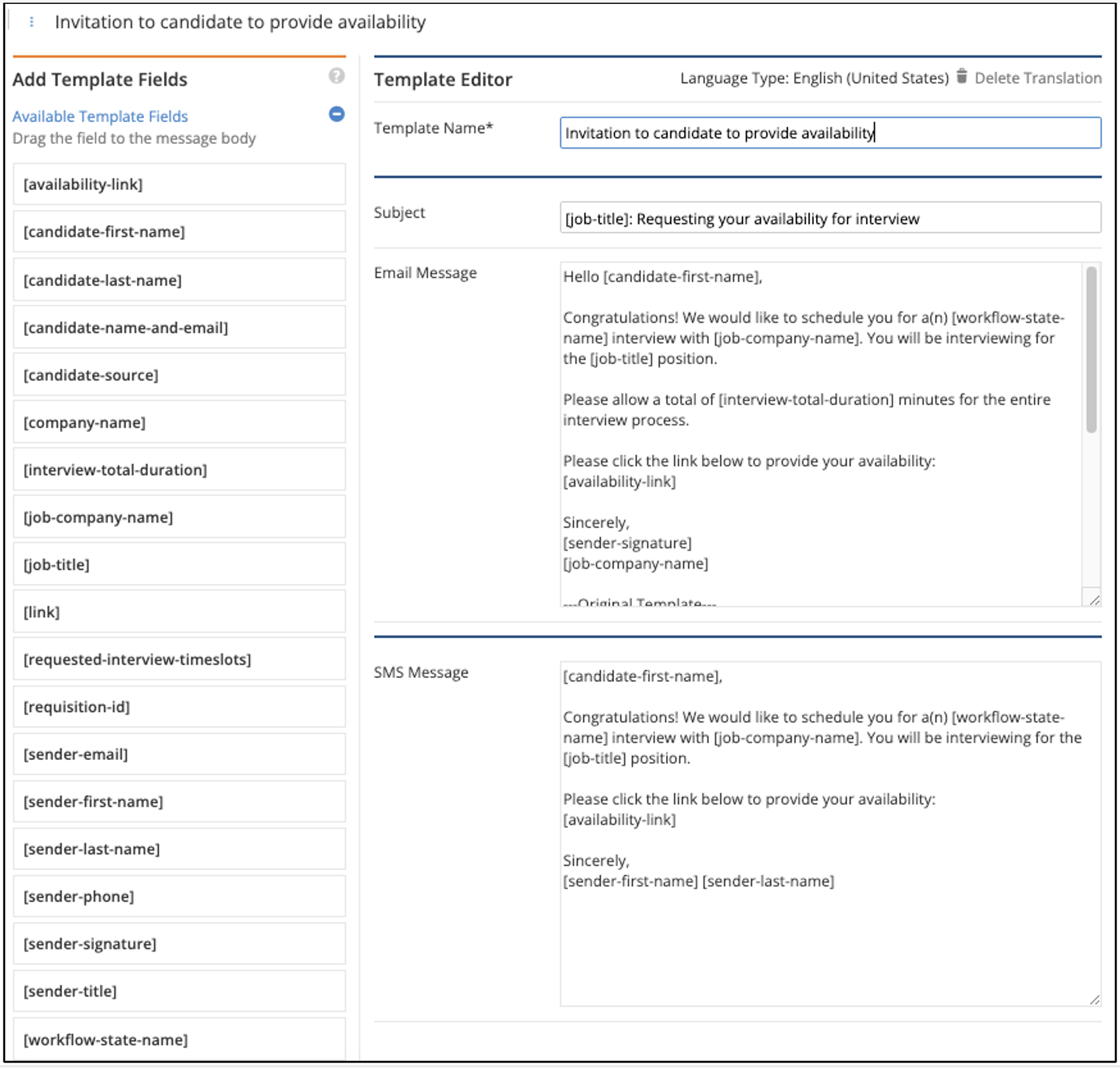Image resolution: width=1120 pixels, height=1068 pixels.
Task: Click the Email Message label
Action: pyautogui.click(x=425, y=273)
